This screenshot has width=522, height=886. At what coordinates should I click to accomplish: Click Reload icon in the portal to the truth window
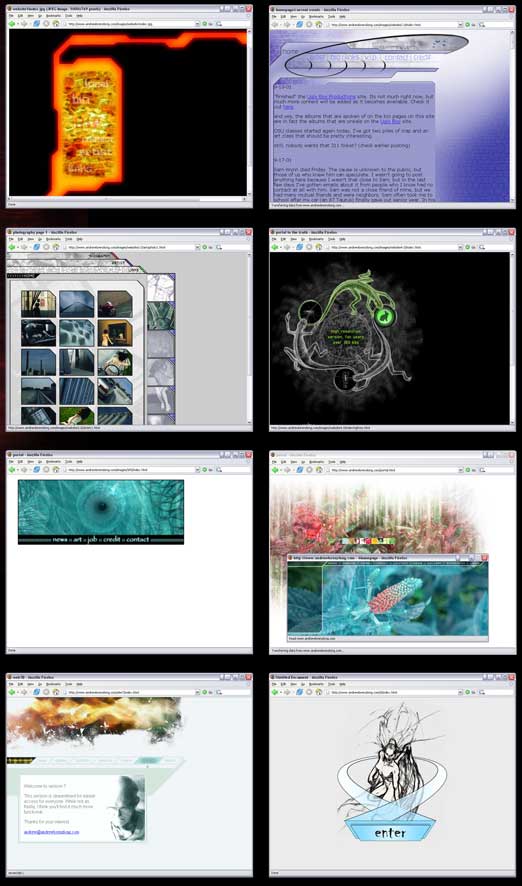point(300,247)
